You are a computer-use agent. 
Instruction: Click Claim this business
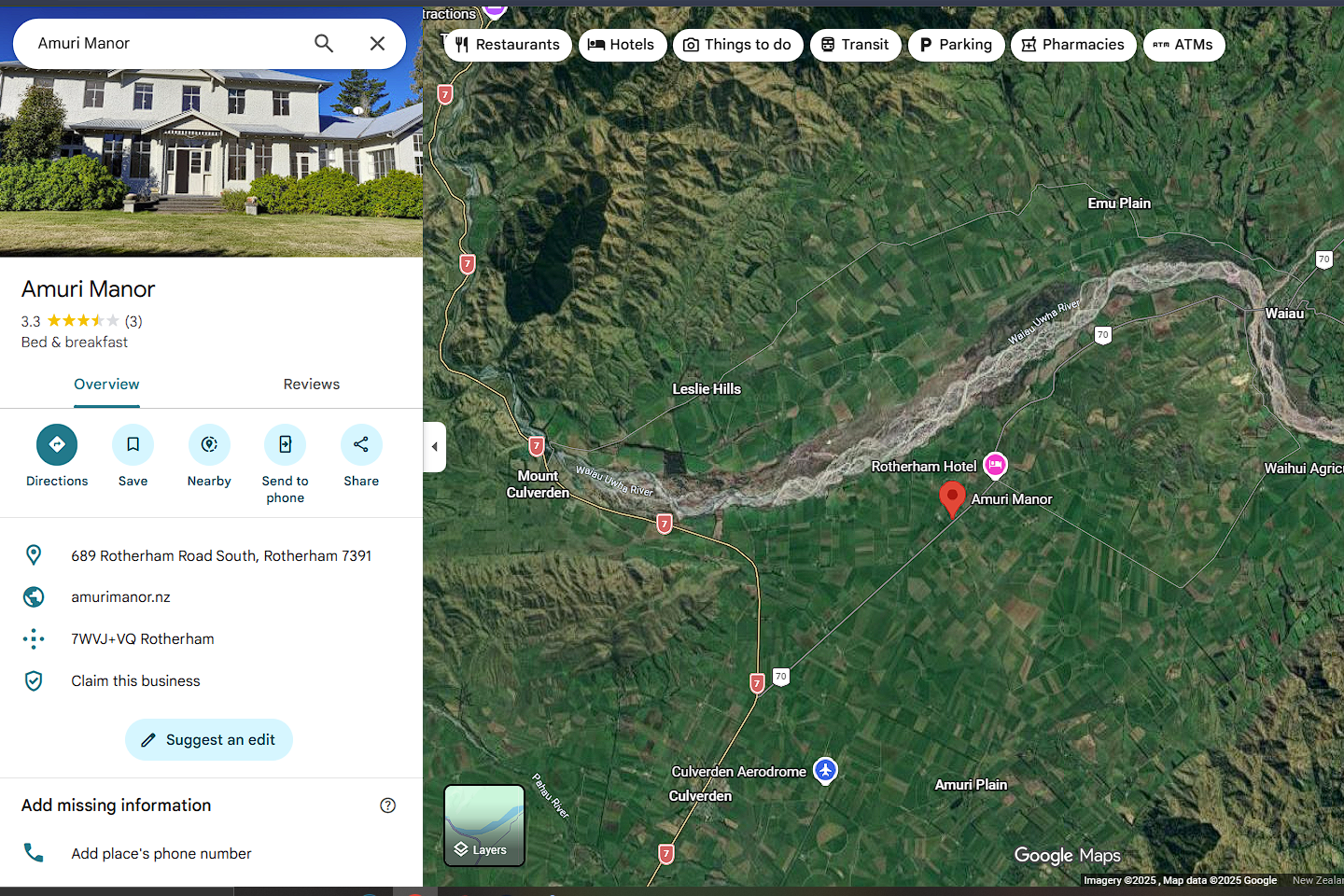tap(135, 681)
